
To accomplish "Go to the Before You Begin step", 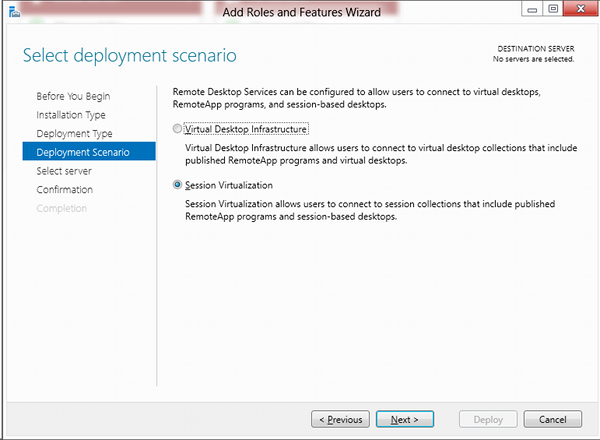I will pyautogui.click(x=73, y=96).
